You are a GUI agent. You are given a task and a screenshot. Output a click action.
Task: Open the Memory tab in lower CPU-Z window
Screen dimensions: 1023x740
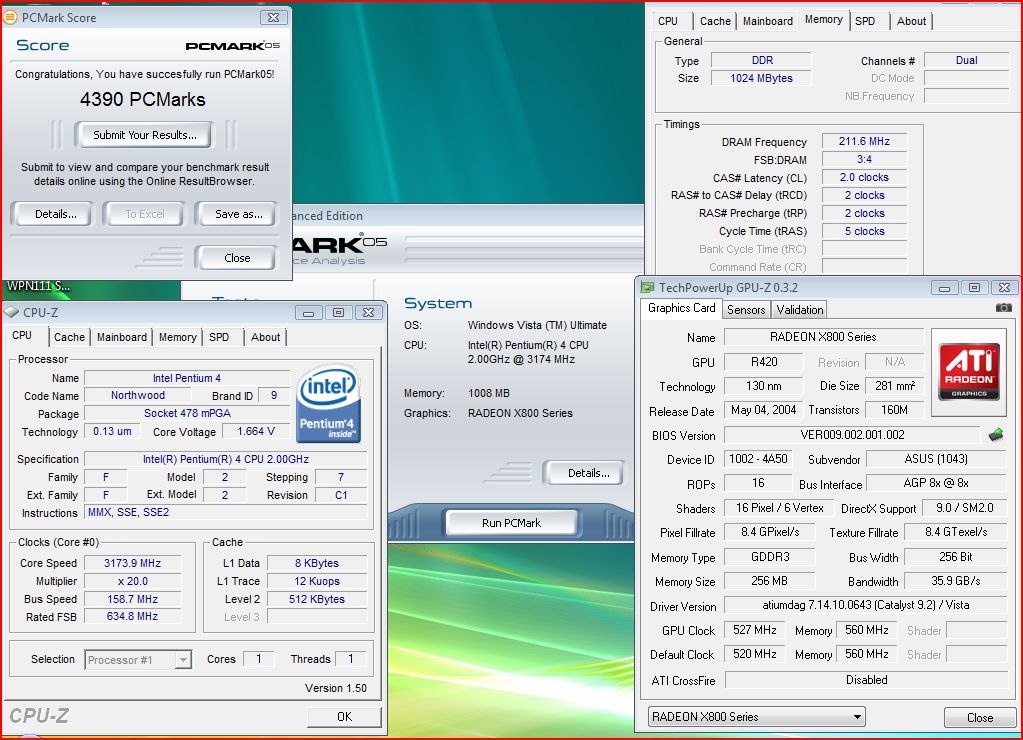[x=177, y=337]
